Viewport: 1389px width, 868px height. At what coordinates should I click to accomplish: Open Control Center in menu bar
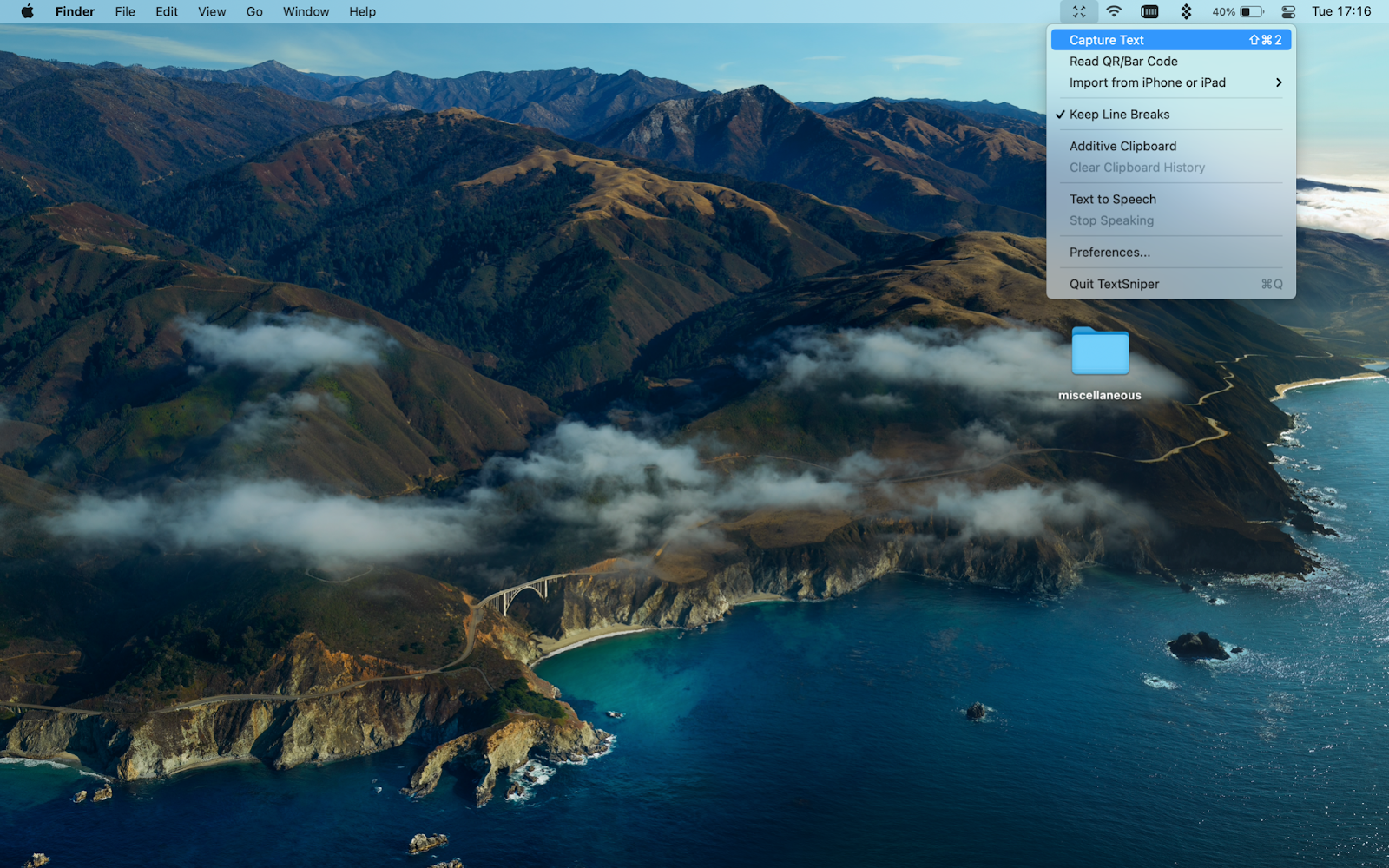(x=1288, y=11)
